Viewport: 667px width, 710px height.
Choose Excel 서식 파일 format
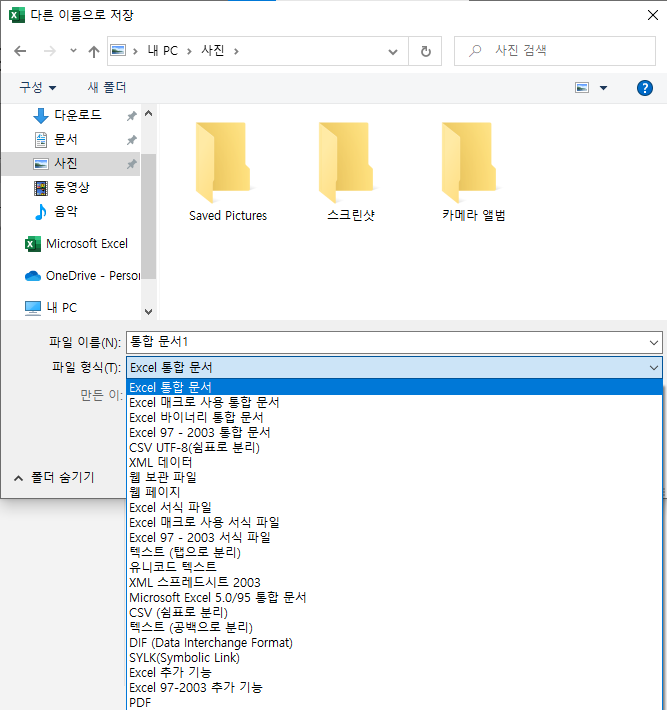click(394, 507)
